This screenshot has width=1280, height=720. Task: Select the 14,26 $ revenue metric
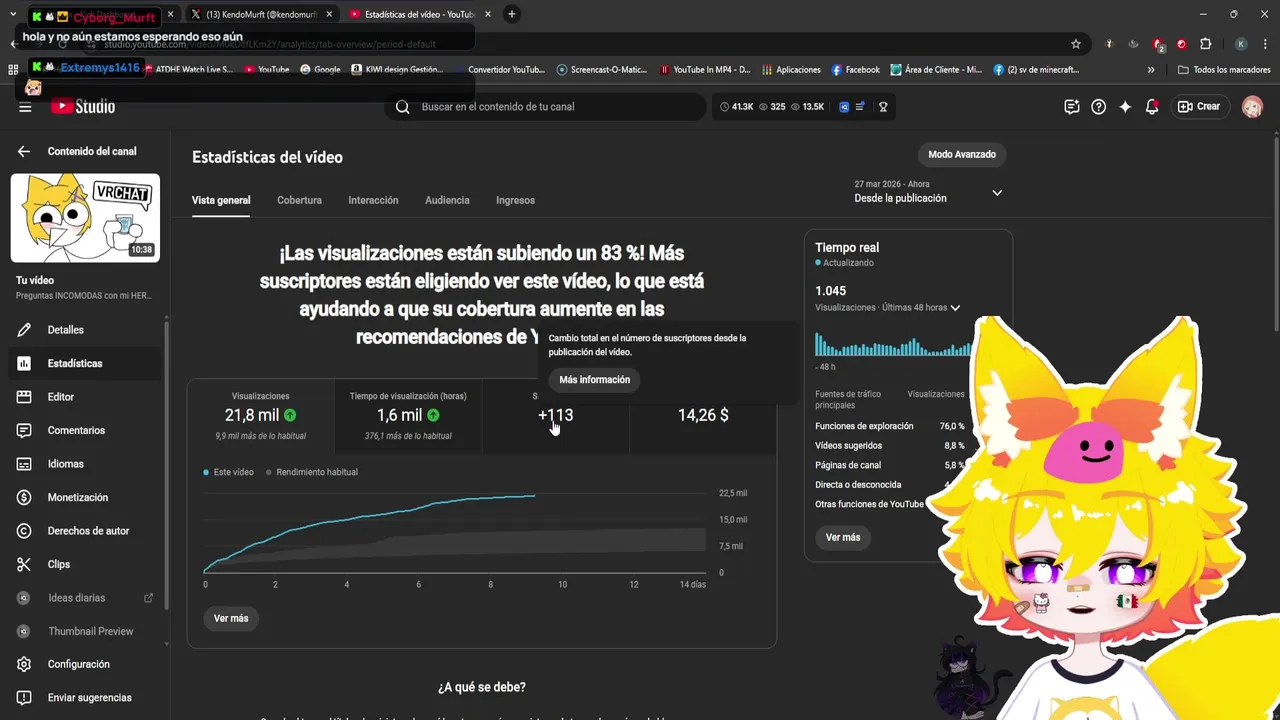pos(703,416)
